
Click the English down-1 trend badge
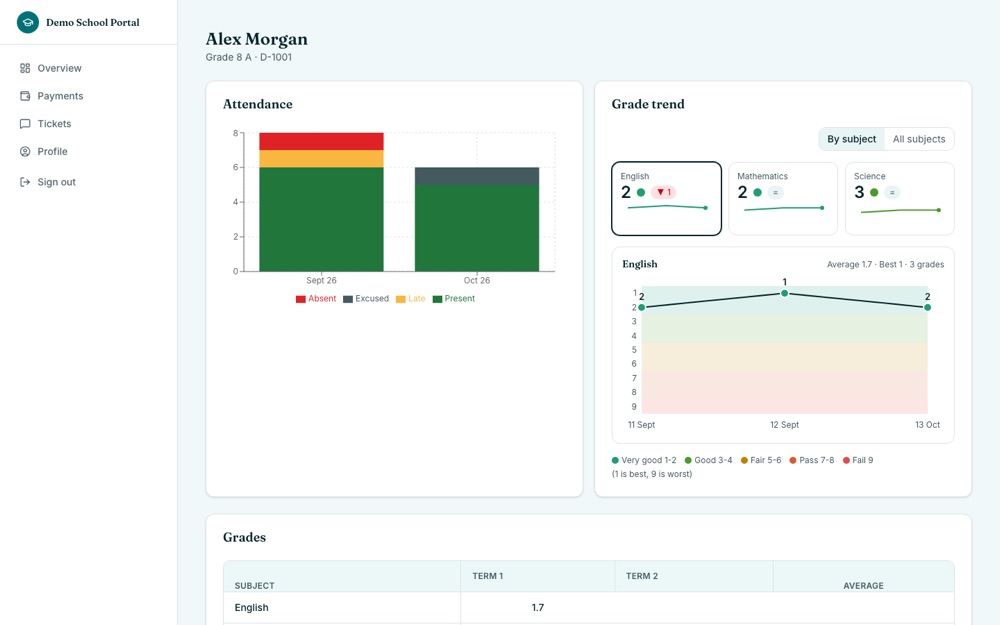664,192
